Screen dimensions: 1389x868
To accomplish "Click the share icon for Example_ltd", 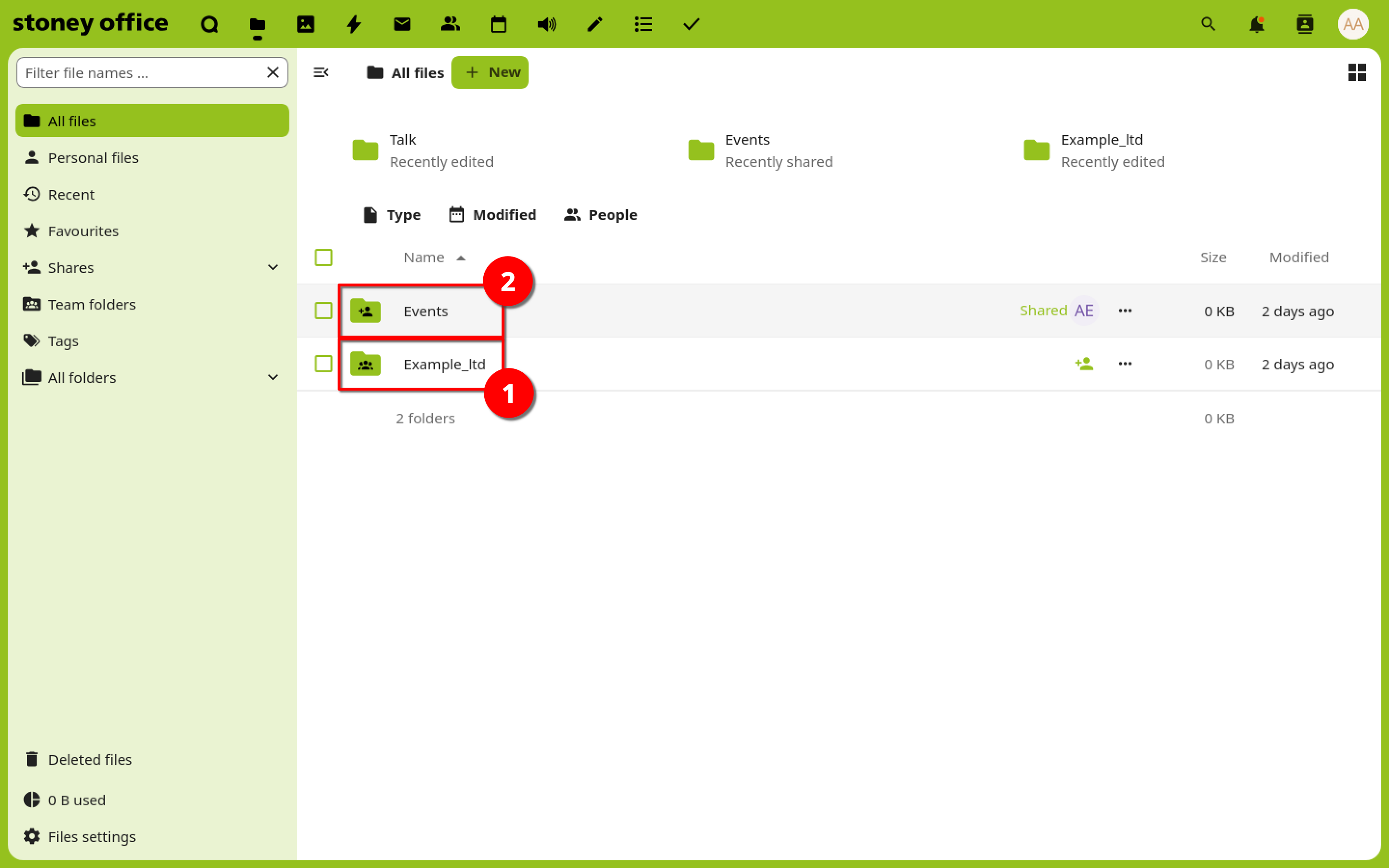I will 1084,364.
